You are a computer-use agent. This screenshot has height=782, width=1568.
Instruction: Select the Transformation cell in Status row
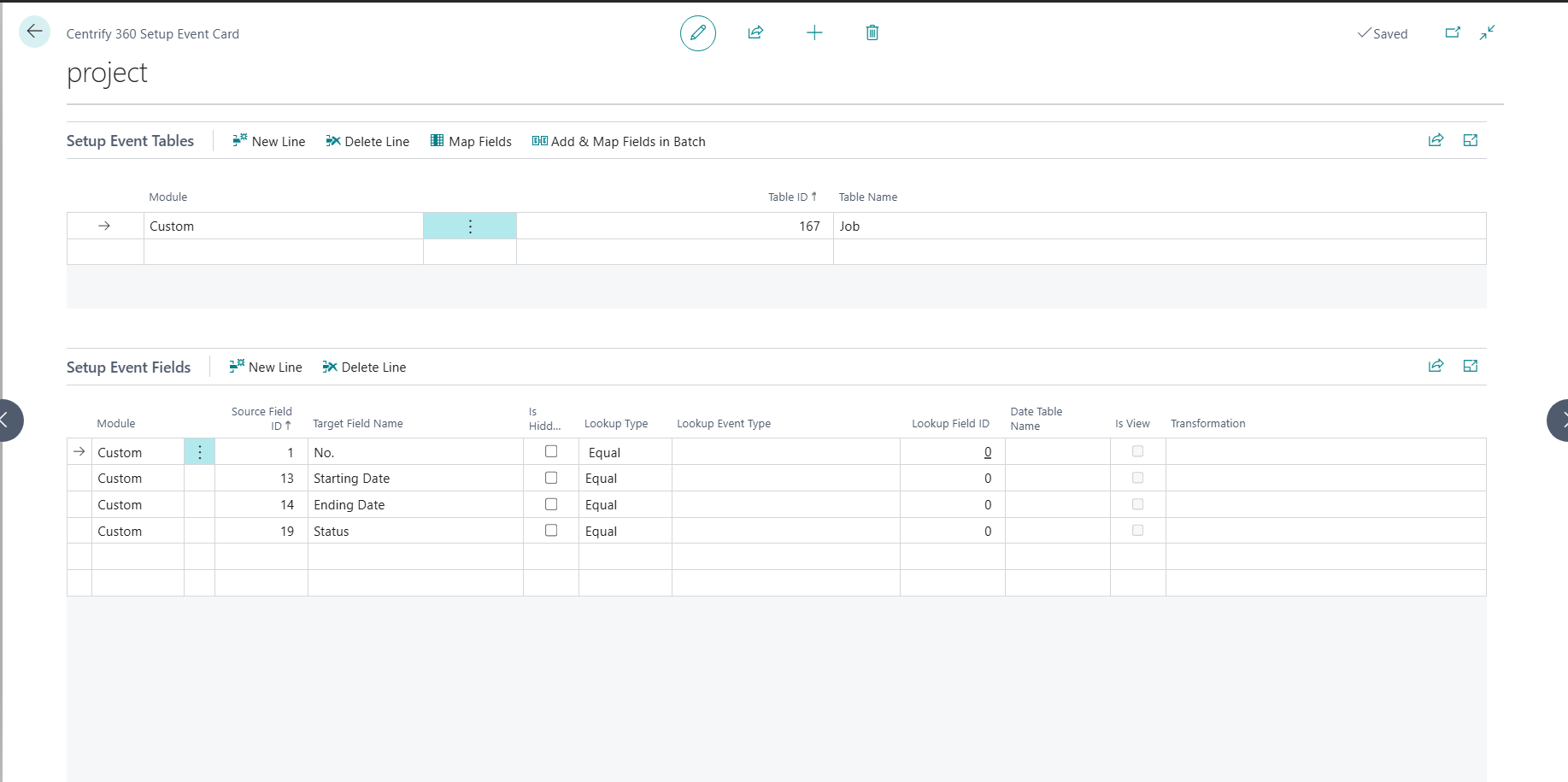pyautogui.click(x=1325, y=531)
